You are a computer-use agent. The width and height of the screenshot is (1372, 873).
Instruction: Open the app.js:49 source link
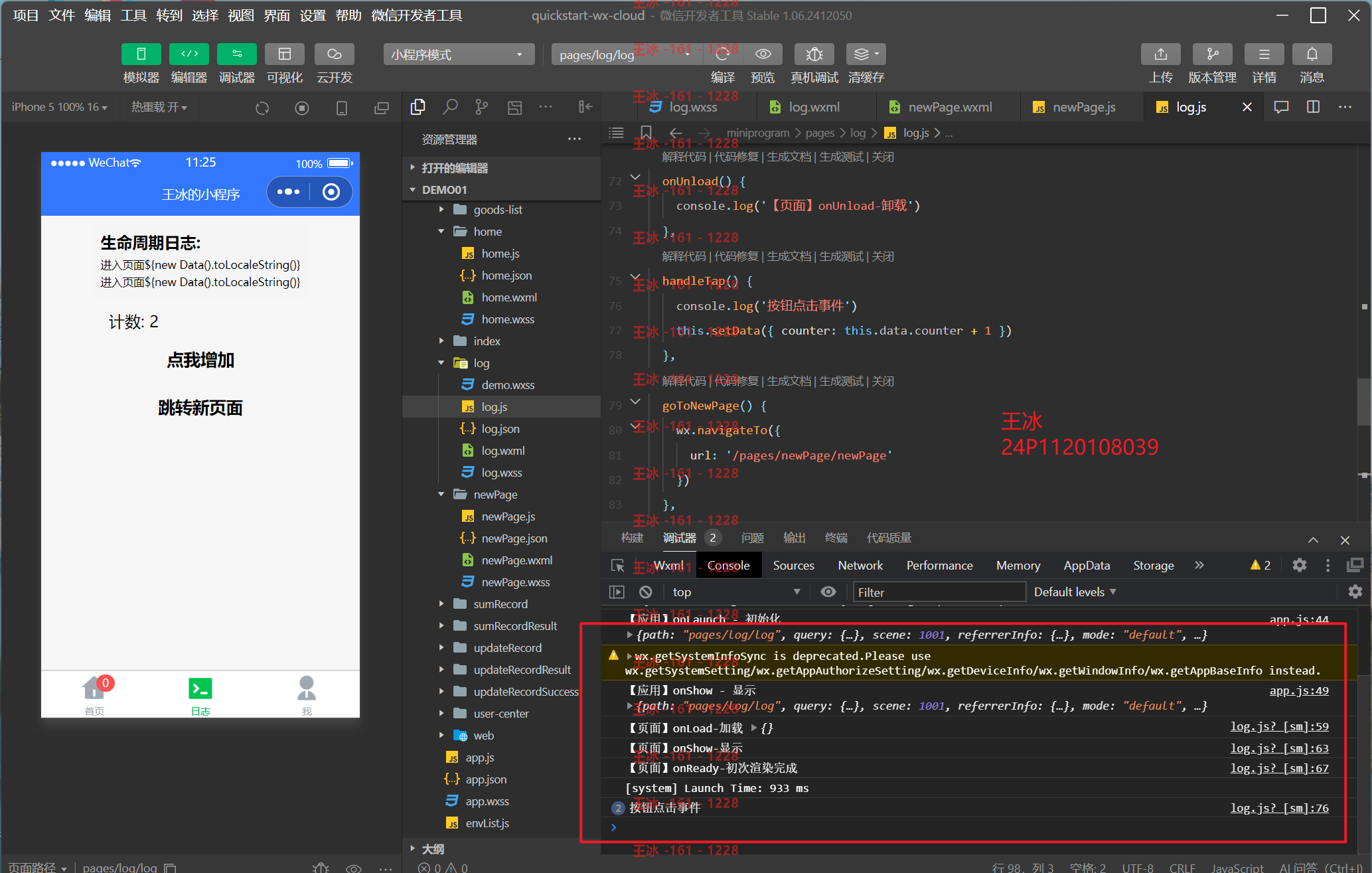pyautogui.click(x=1299, y=690)
